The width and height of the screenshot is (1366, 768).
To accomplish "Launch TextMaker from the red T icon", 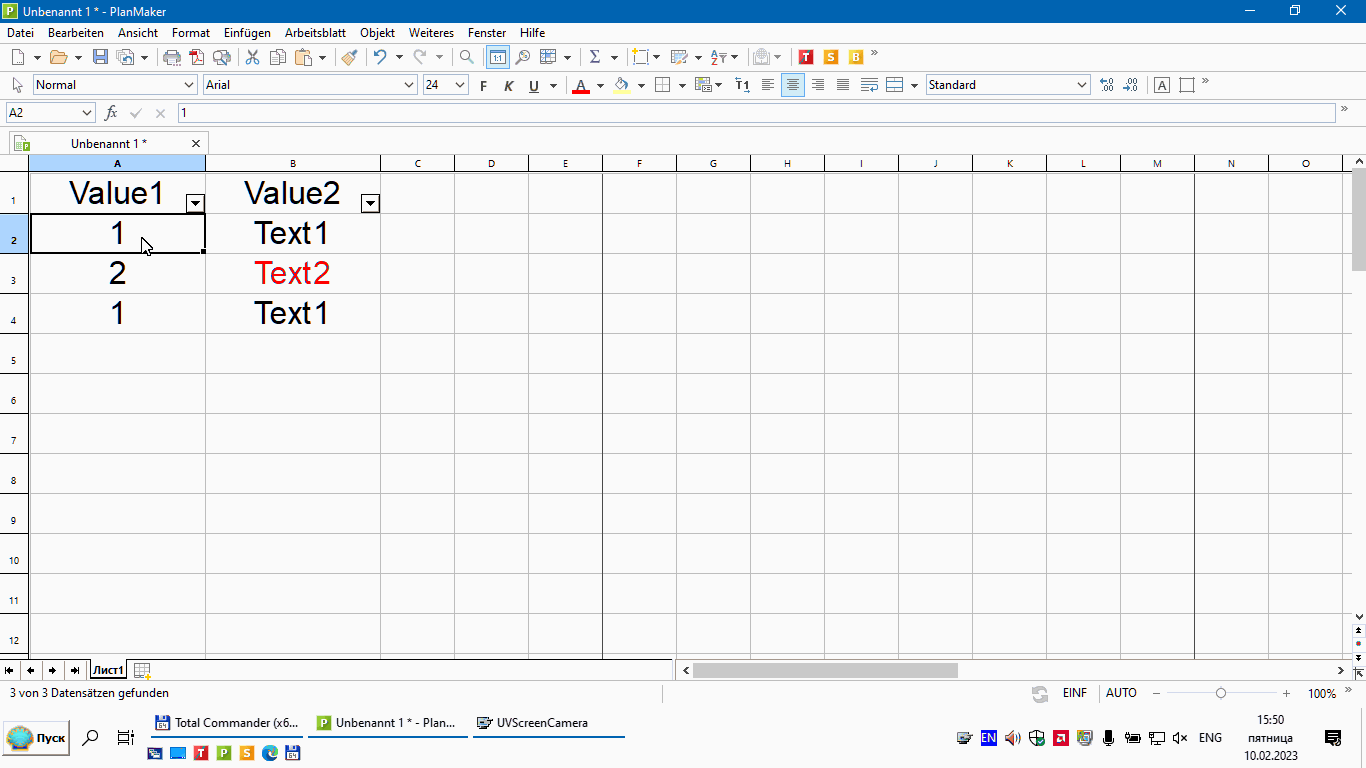I will tap(806, 57).
